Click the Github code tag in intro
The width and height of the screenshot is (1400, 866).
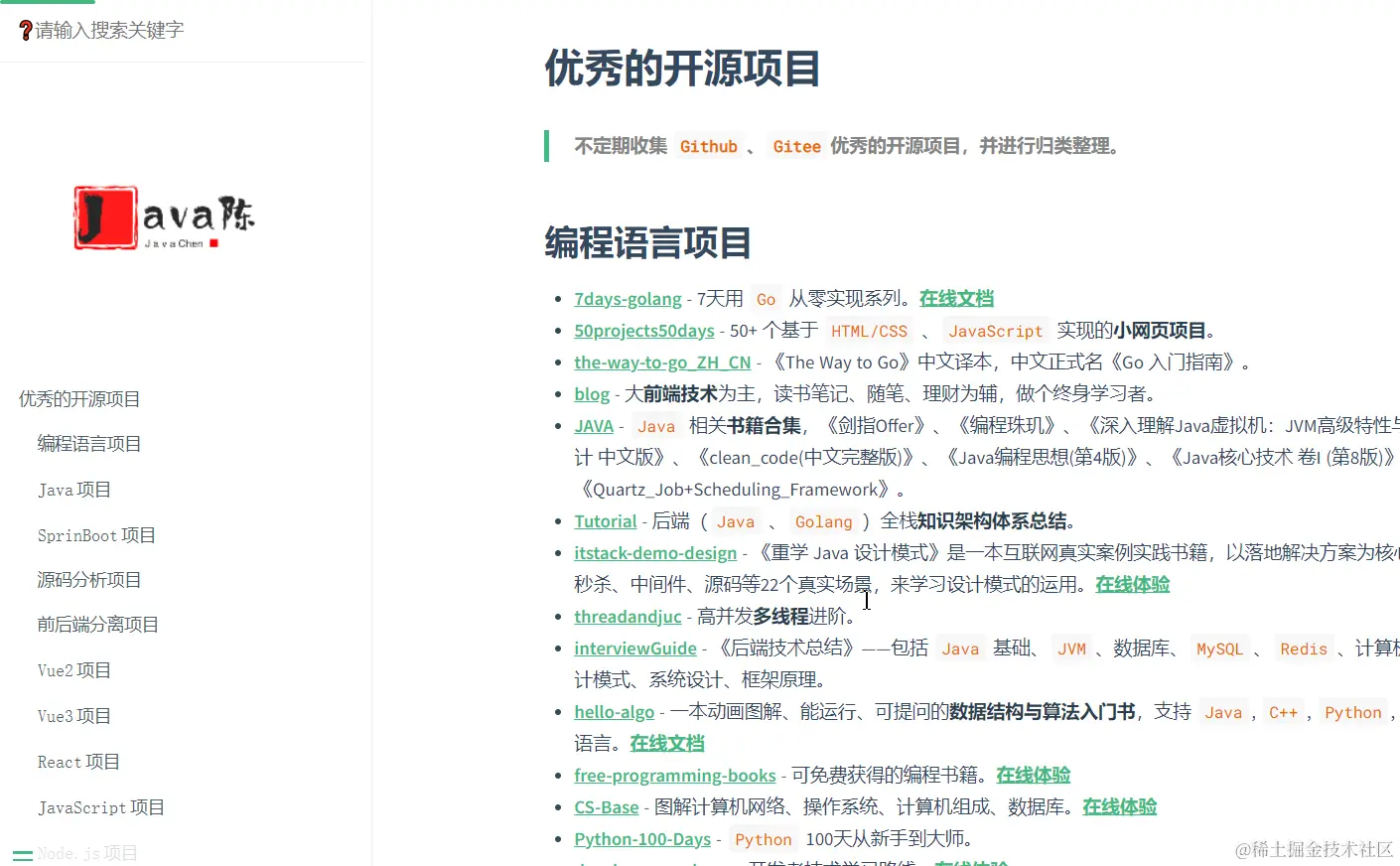[709, 147]
